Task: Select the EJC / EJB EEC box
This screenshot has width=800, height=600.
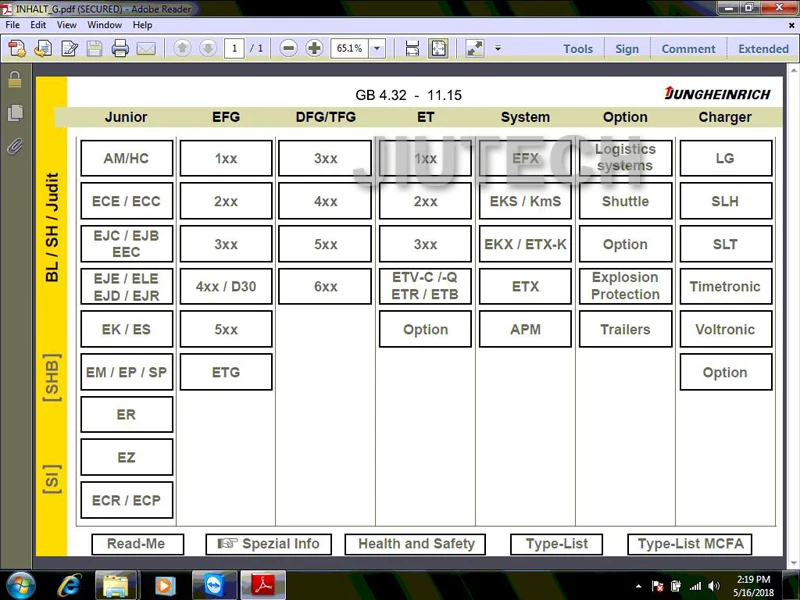Action: [127, 244]
